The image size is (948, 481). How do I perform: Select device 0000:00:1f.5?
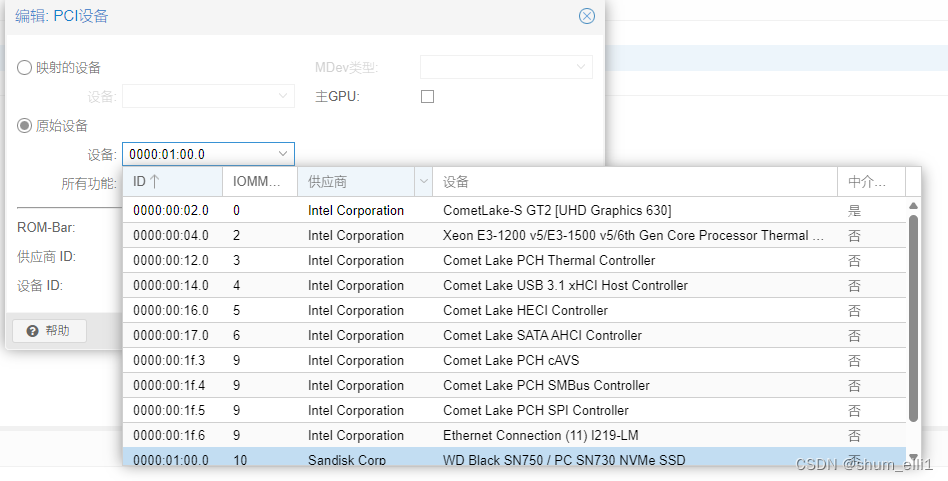click(514, 410)
